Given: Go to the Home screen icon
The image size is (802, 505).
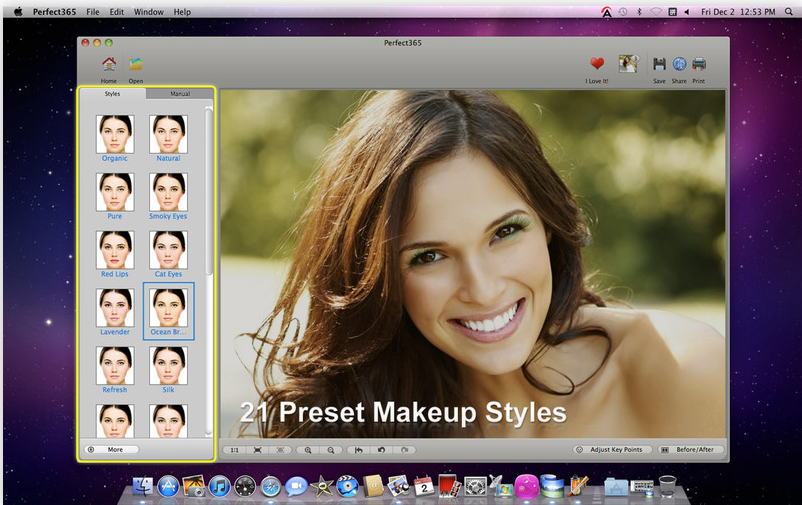Looking at the screenshot, I should pos(108,64).
